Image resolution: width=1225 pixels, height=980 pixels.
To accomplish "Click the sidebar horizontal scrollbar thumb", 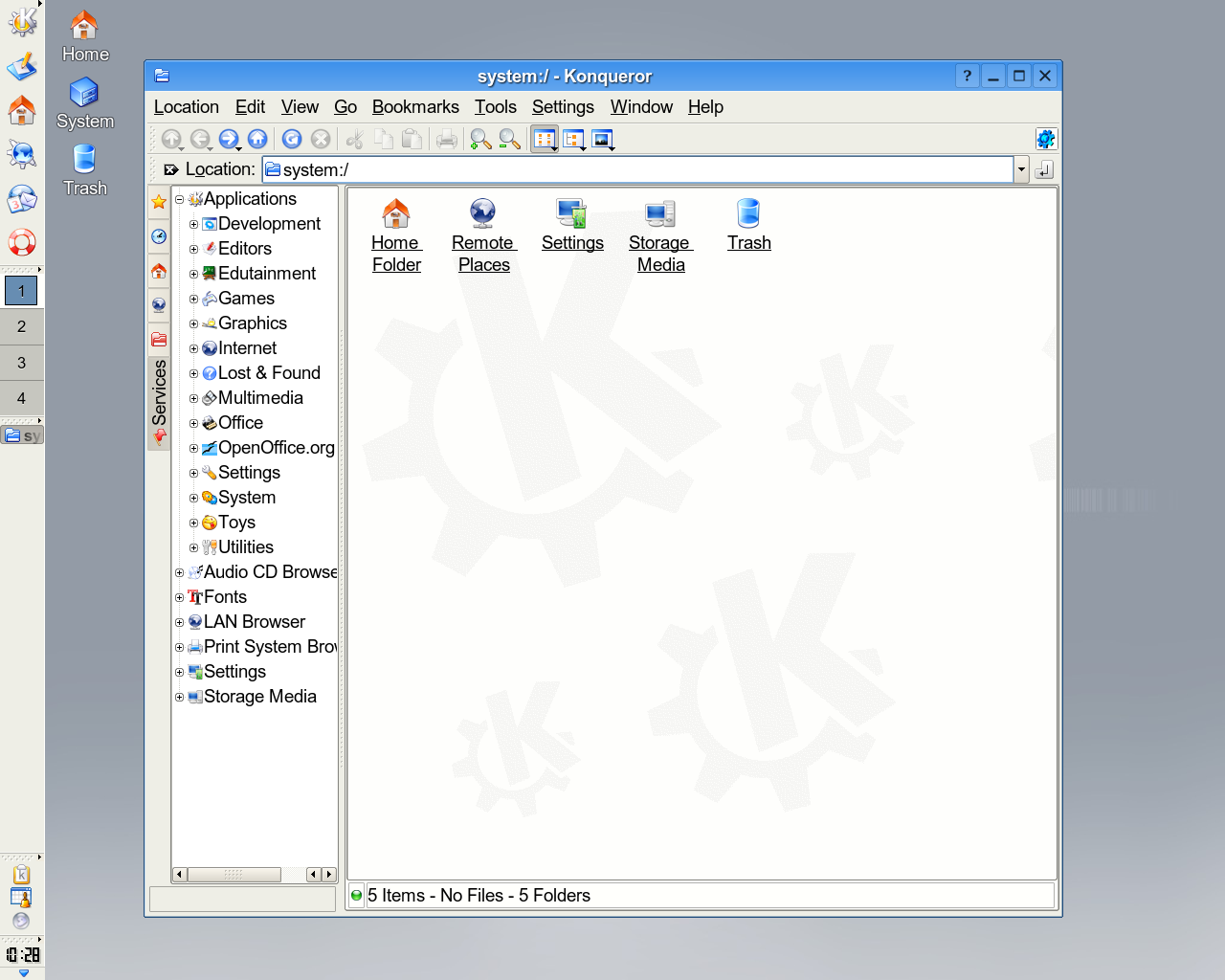I will pos(234,875).
